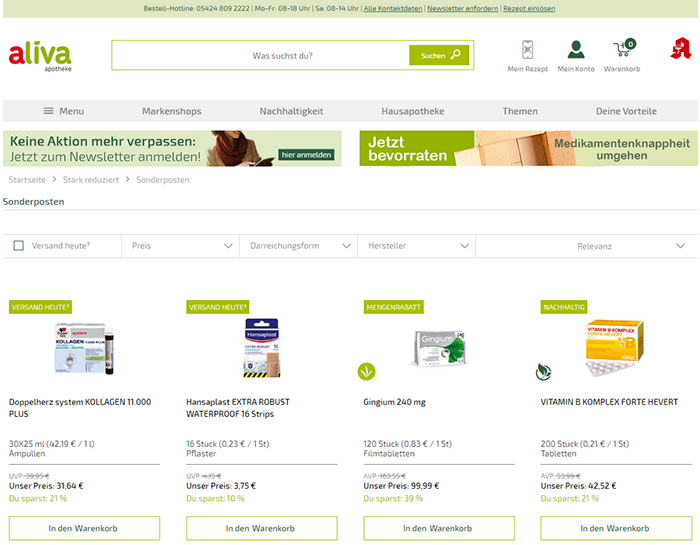Viewport: 700px width, 545px height.
Task: Open Gingium 240 mg title
Action: click(x=394, y=402)
